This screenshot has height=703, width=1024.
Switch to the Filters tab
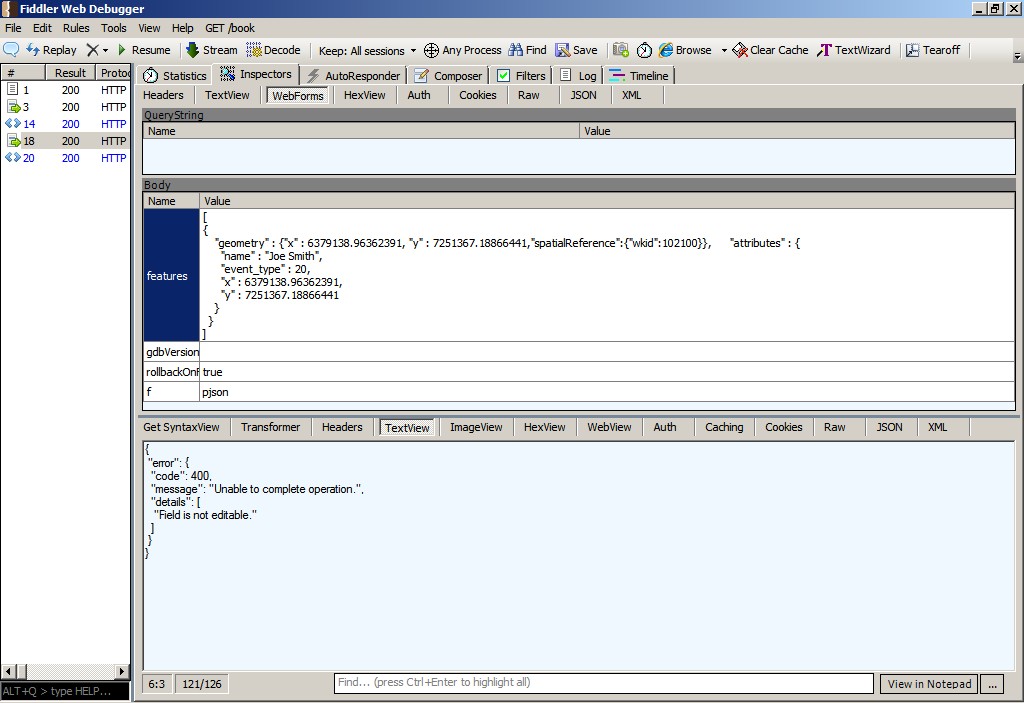pos(521,76)
